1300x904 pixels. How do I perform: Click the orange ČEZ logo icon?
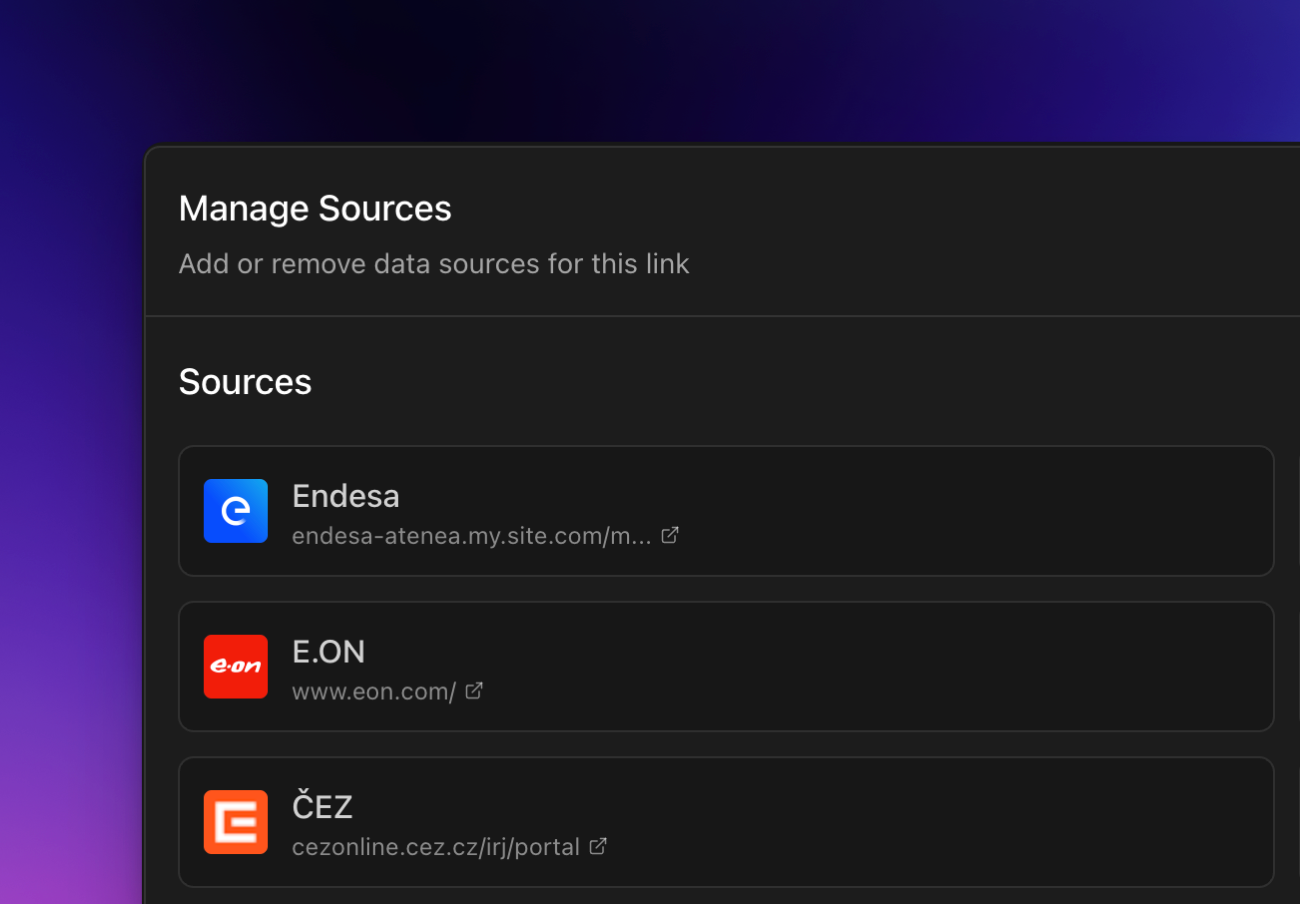[236, 822]
